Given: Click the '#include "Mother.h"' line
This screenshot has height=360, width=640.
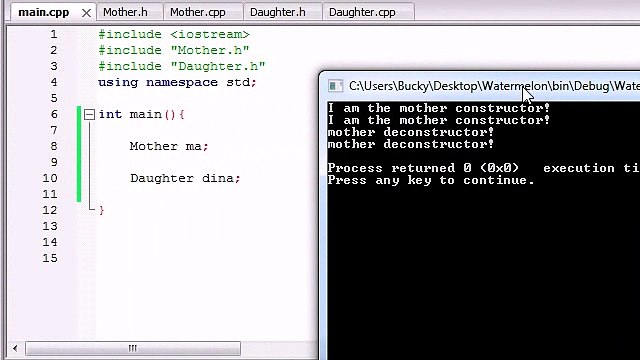Looking at the screenshot, I should click(x=174, y=50).
